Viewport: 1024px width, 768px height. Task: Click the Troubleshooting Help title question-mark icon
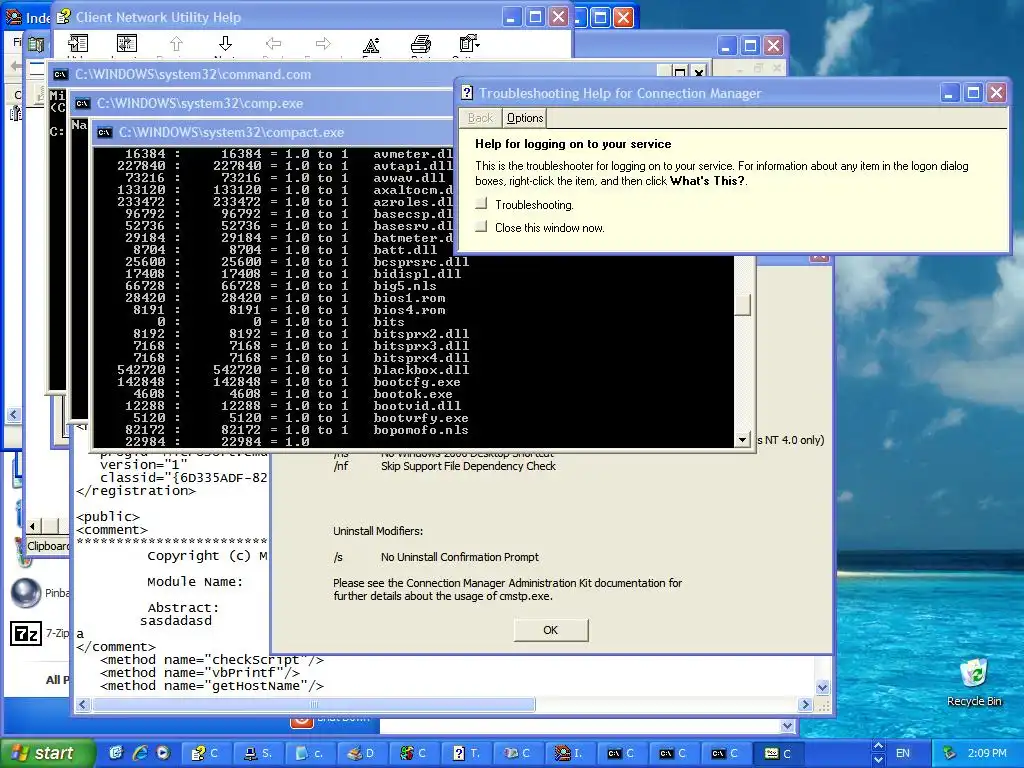[467, 93]
